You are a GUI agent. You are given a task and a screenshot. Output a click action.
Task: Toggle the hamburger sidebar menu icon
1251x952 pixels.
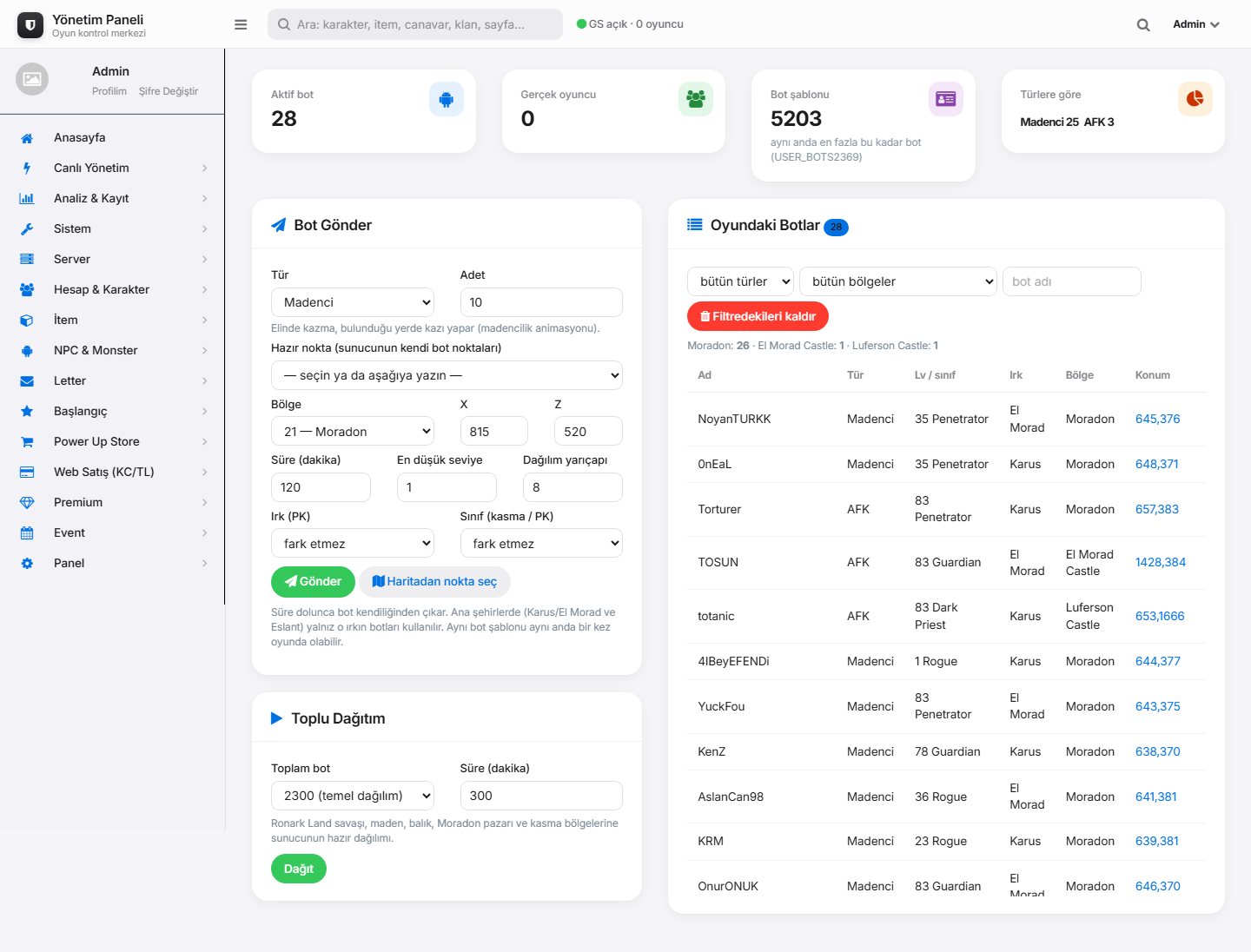click(241, 24)
